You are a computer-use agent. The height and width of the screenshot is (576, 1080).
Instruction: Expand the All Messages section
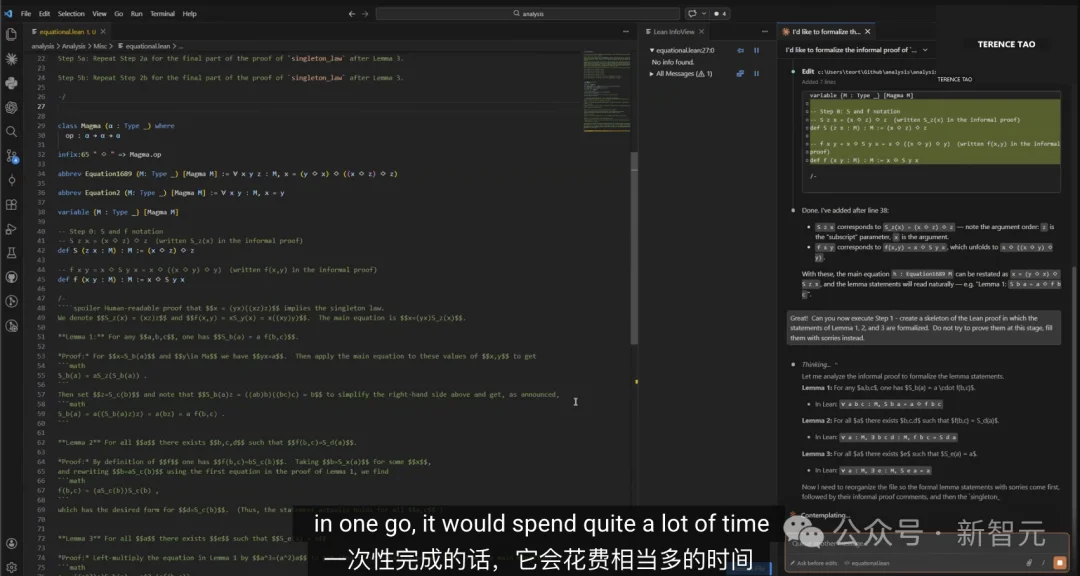[x=652, y=73]
